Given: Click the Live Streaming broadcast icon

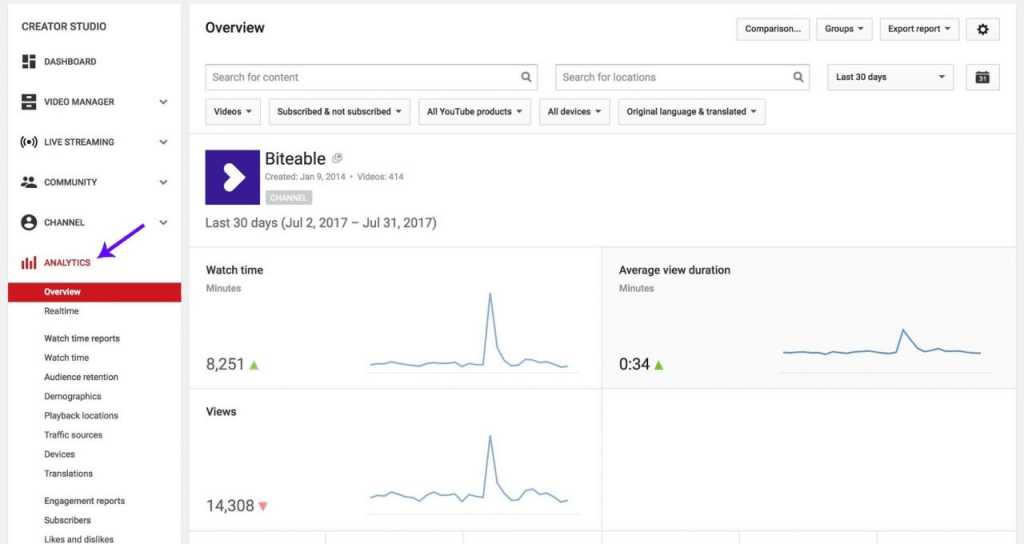Looking at the screenshot, I should [x=29, y=142].
